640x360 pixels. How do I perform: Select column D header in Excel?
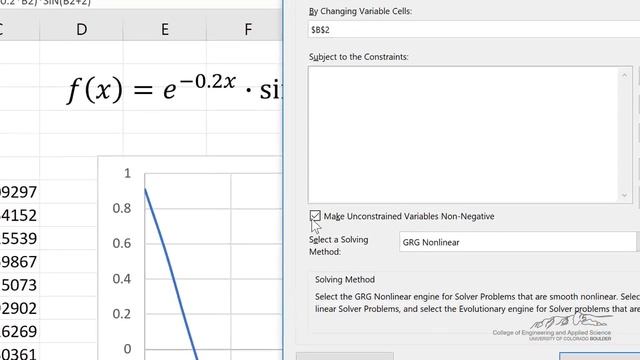[81, 29]
